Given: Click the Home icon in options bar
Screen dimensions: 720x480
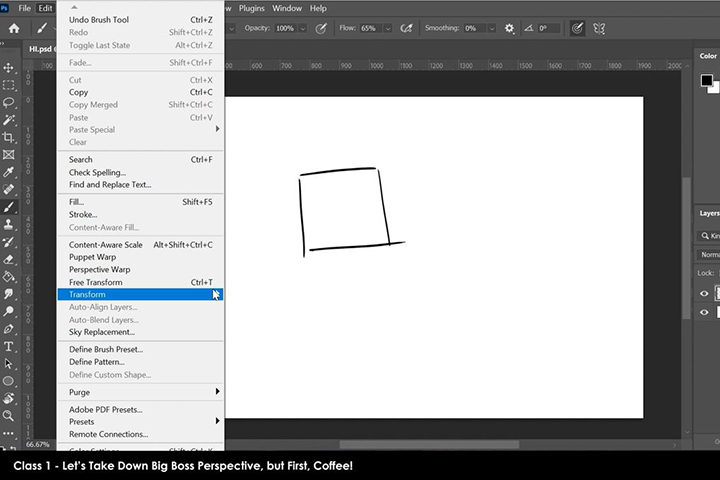Looking at the screenshot, I should (14, 28).
